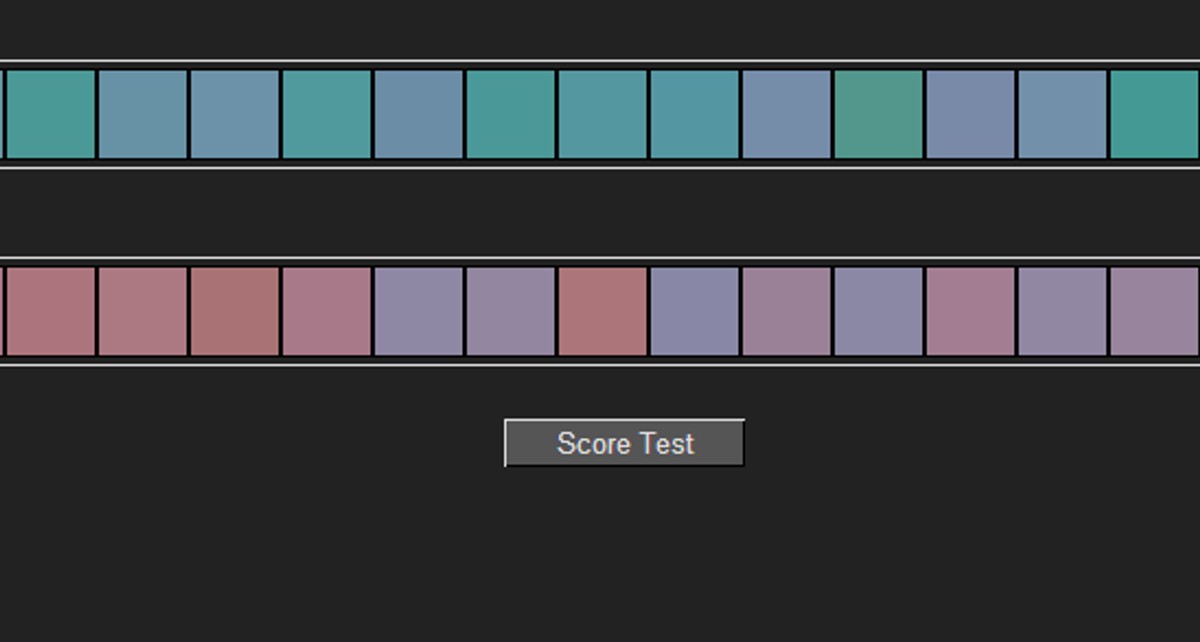Select a steel-blue tile in the blue row
Image resolution: width=1200 pixels, height=642 pixels.
(x=140, y=112)
